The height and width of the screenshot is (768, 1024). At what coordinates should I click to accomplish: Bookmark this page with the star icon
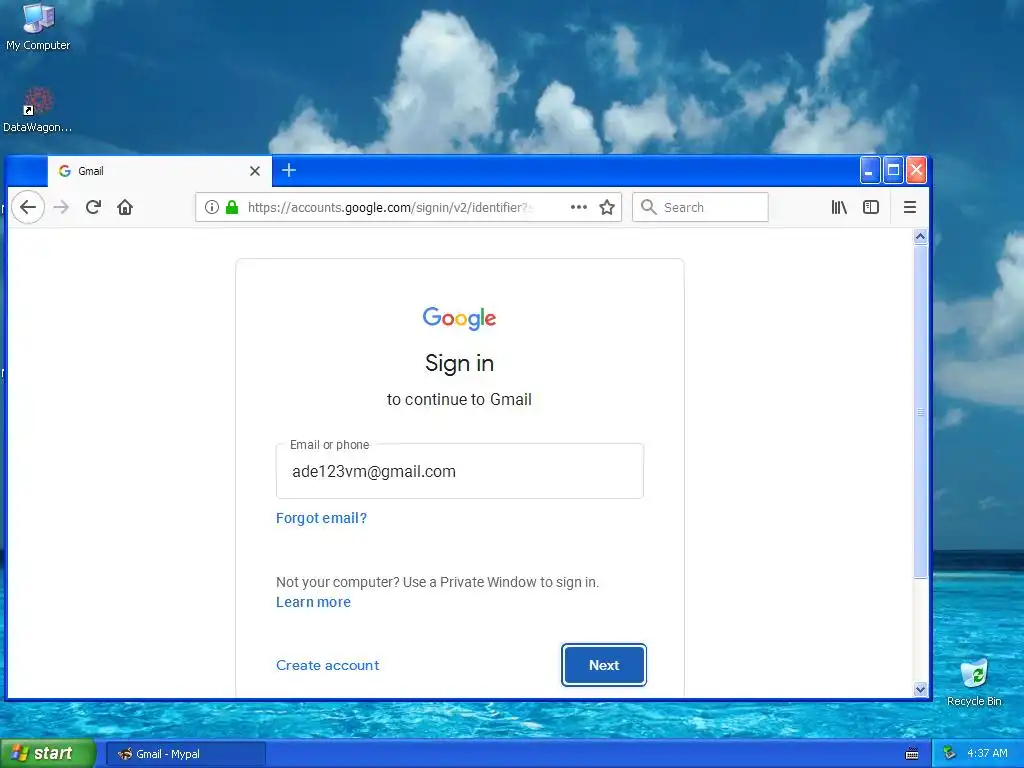pos(607,207)
